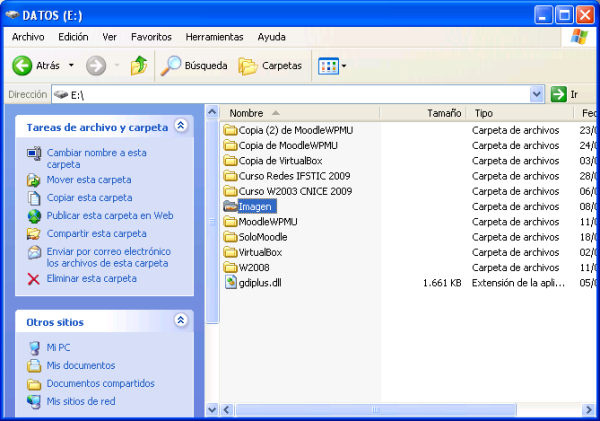This screenshot has height=421, width=600.
Task: Click the Atrás back arrow icon
Action: pyautogui.click(x=22, y=66)
